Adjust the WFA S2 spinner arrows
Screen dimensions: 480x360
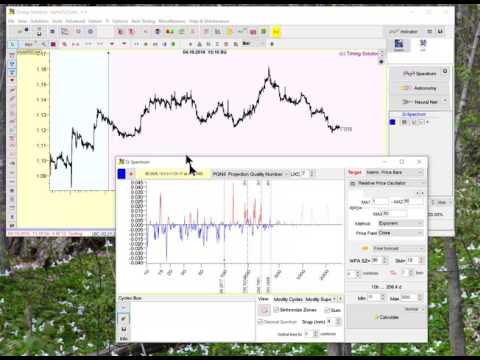coord(385,260)
